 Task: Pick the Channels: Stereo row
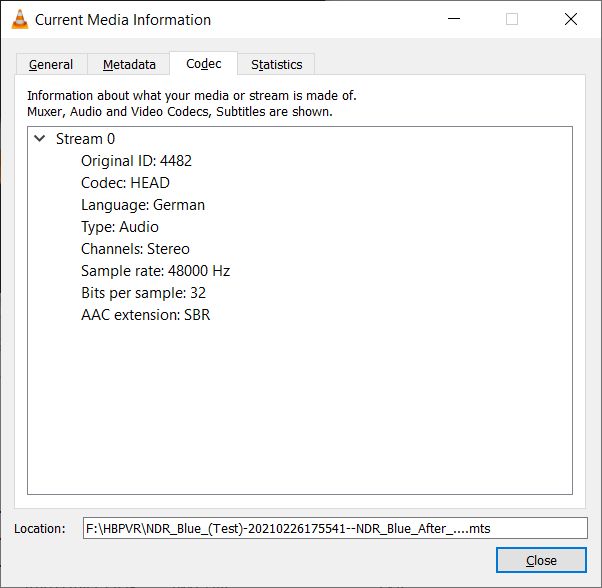pos(135,249)
